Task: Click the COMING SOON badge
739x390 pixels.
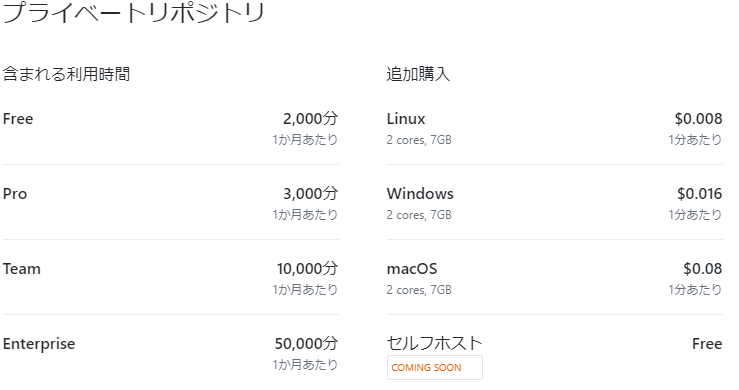Action: 435,367
